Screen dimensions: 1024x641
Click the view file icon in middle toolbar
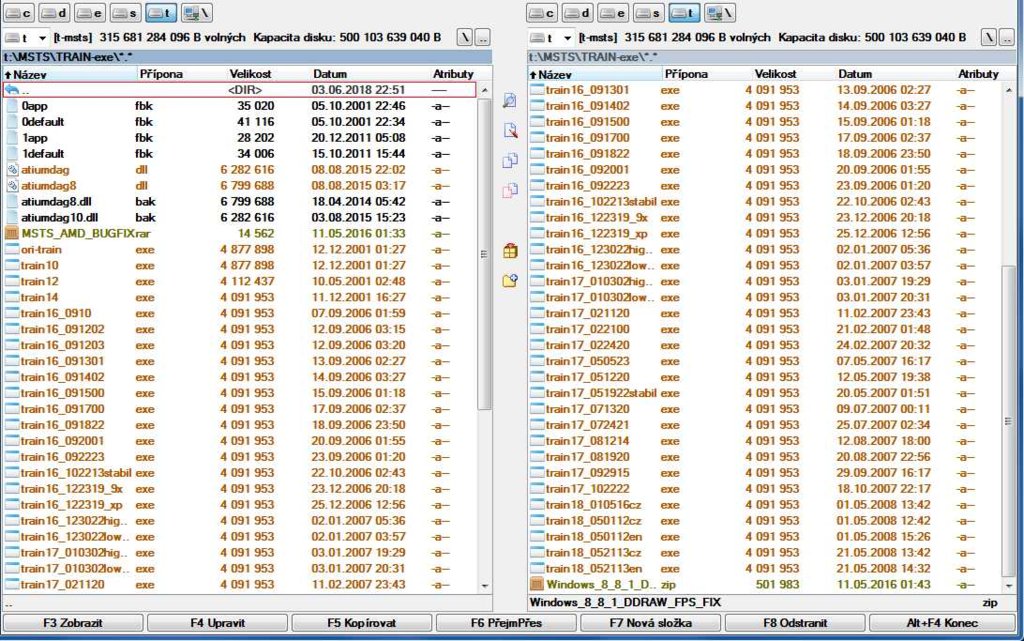tap(510, 101)
